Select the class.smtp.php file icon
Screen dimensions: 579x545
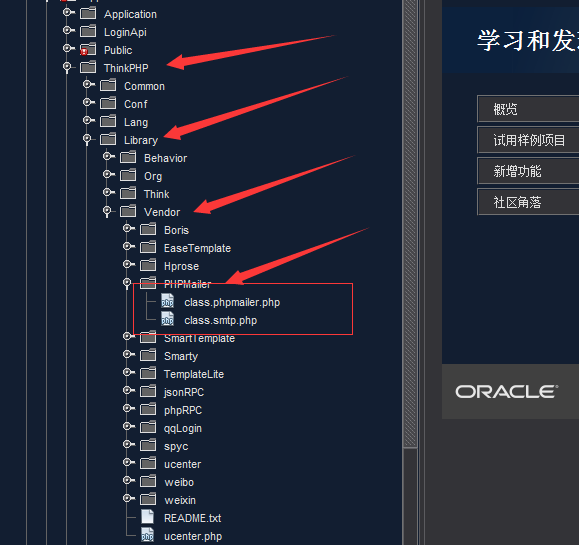(x=167, y=319)
